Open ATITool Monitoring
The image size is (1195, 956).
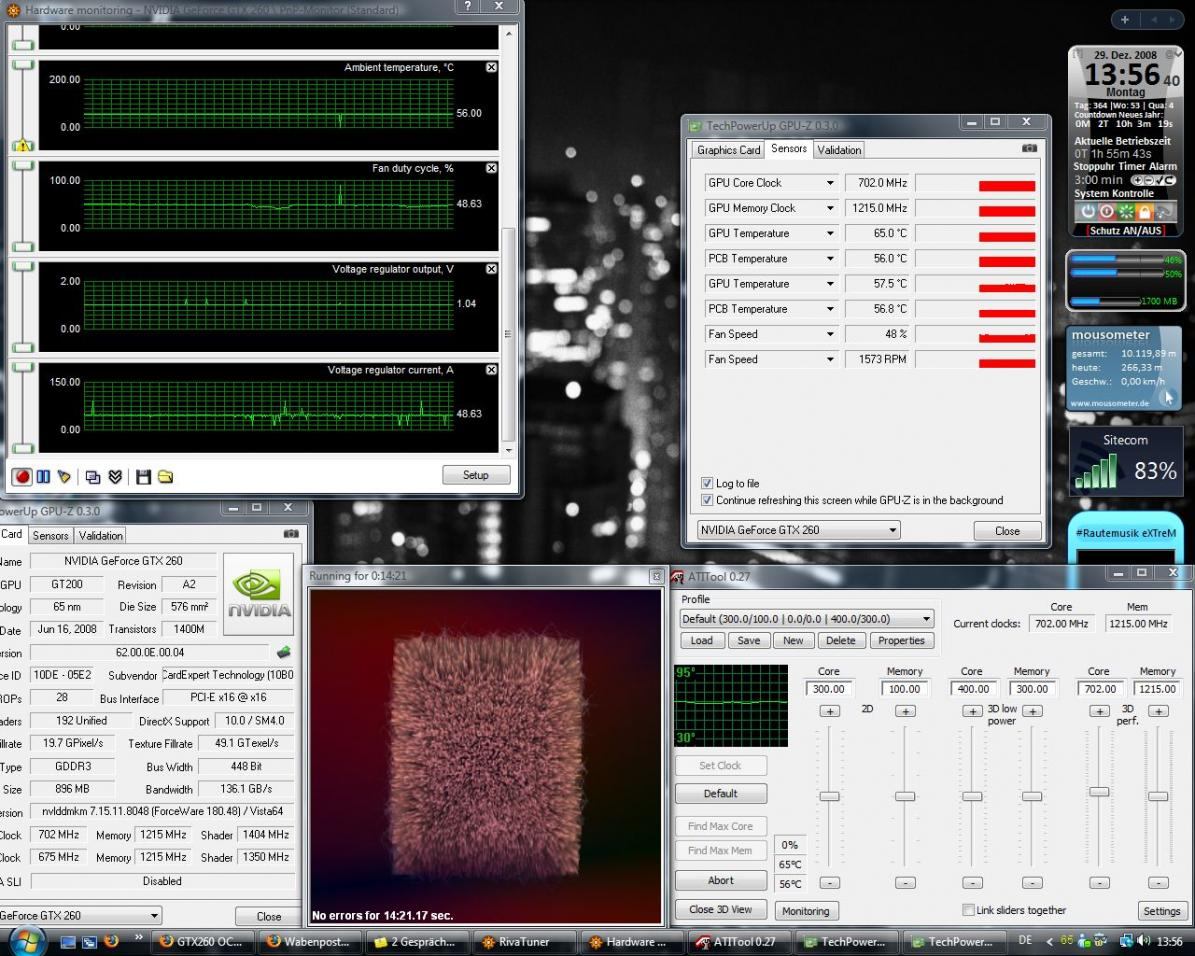[x=806, y=911]
